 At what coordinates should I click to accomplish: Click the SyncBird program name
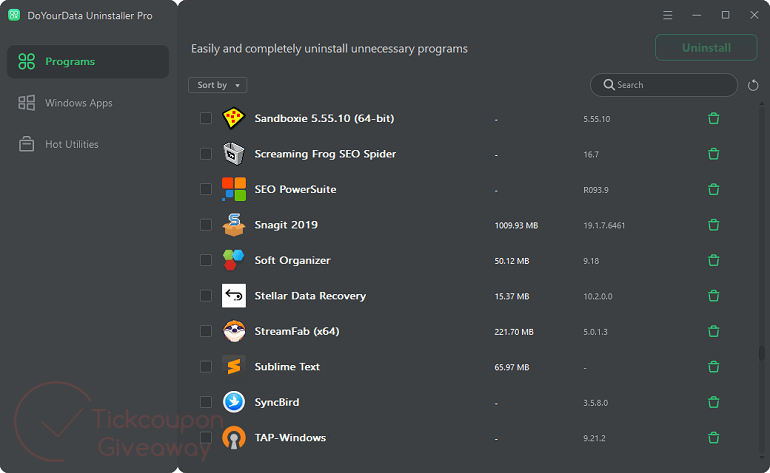[276, 402]
